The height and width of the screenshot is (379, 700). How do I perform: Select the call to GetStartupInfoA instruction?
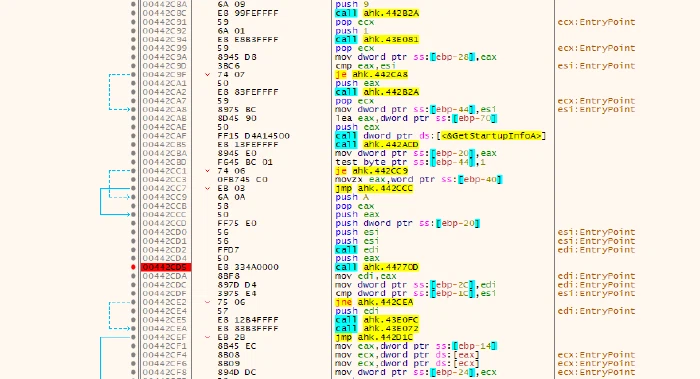[440, 136]
